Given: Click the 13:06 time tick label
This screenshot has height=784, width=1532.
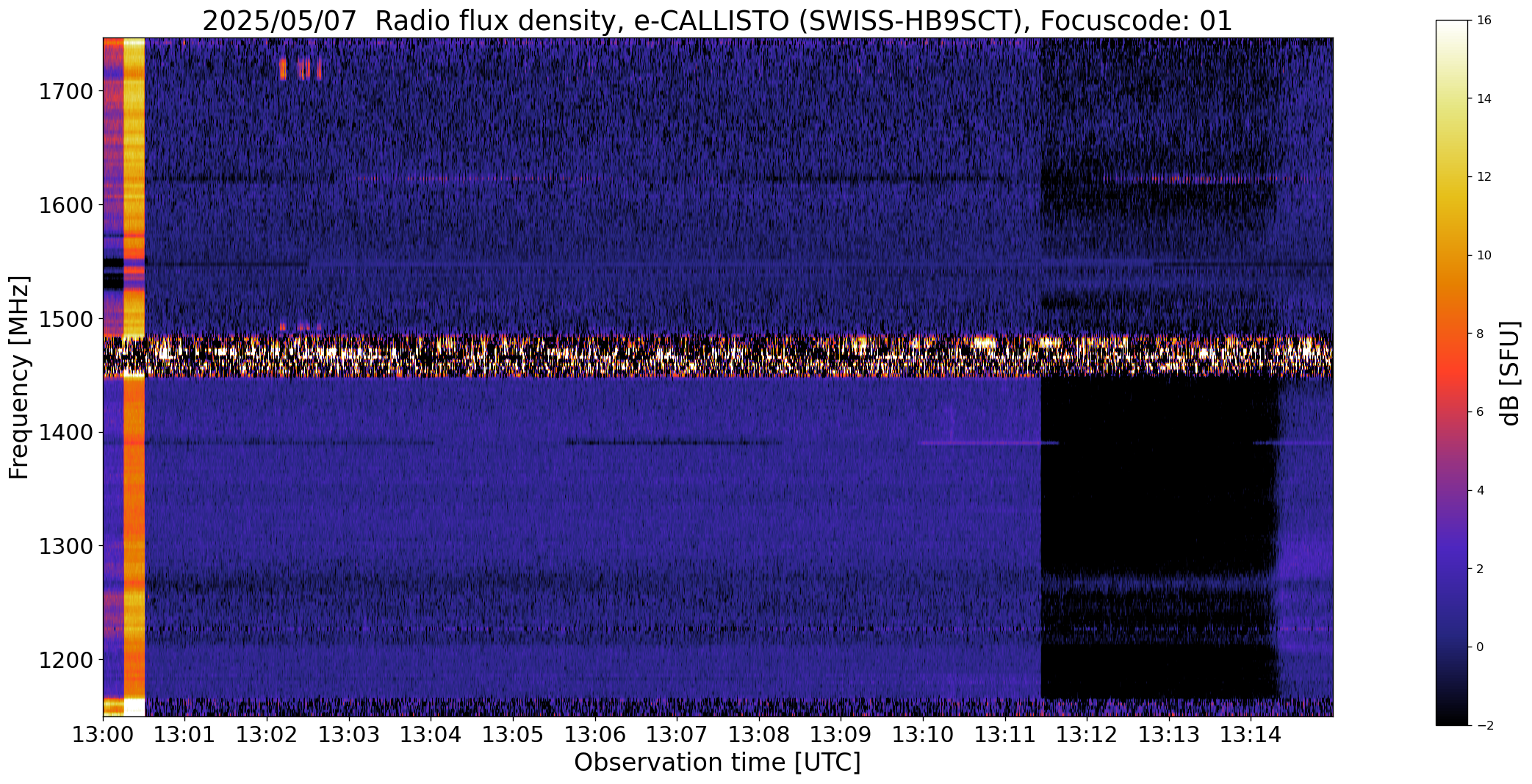Looking at the screenshot, I should coord(595,735).
